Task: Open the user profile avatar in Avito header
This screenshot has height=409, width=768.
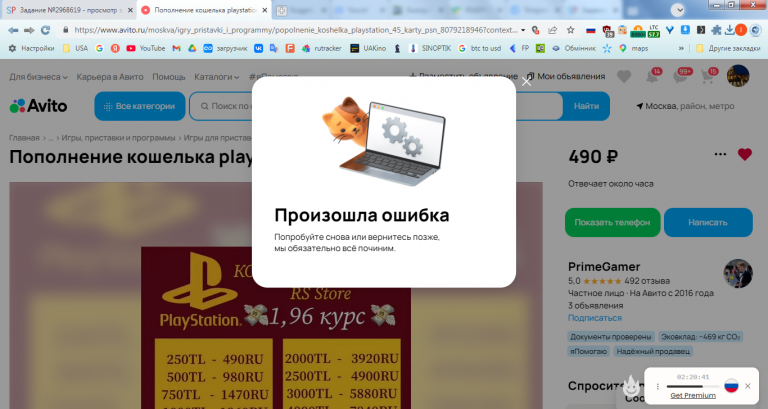Action: pos(738,76)
